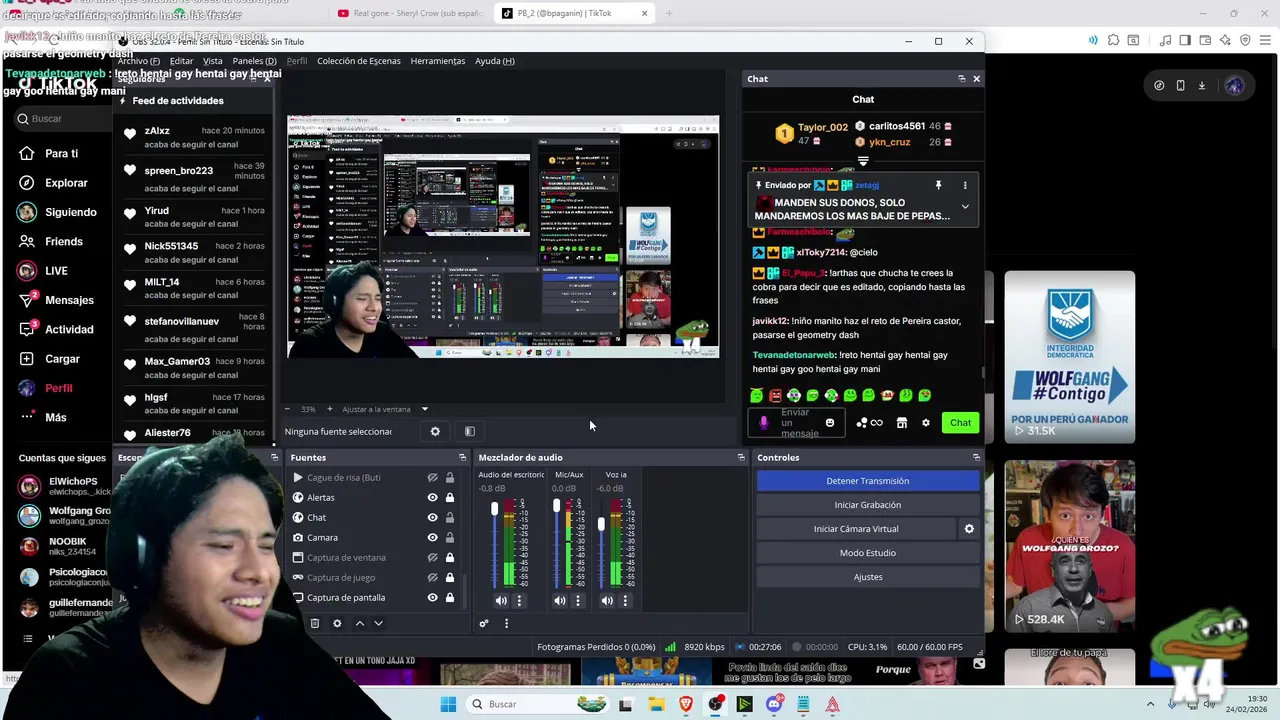Click Audio del escritorio volume fader
The image size is (1280, 720).
click(494, 509)
